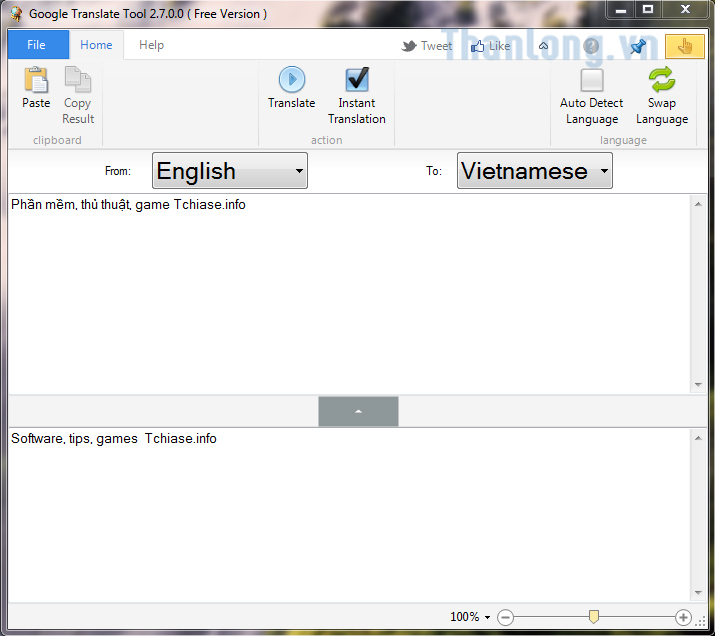Viewport: 715px width, 636px height.
Task: Switch to the Help tab
Action: [151, 45]
